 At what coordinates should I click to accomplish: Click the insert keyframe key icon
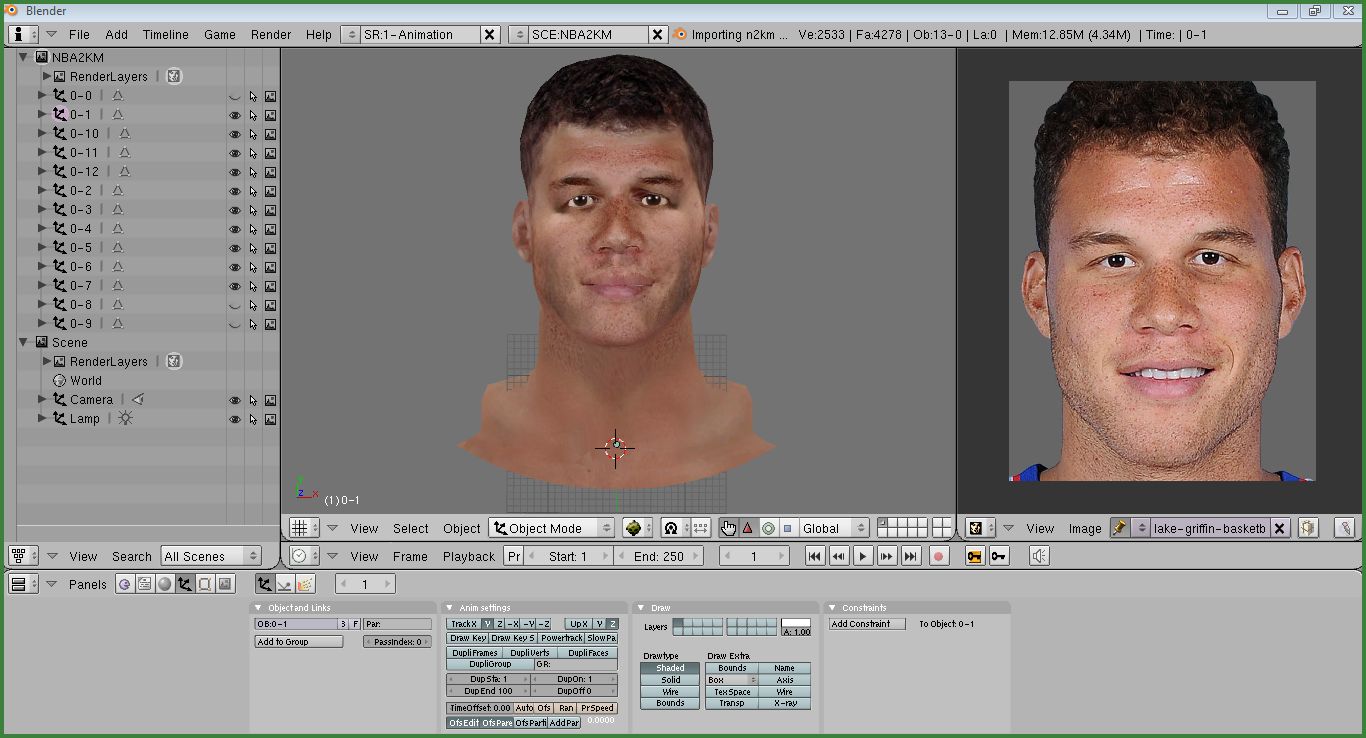point(974,557)
